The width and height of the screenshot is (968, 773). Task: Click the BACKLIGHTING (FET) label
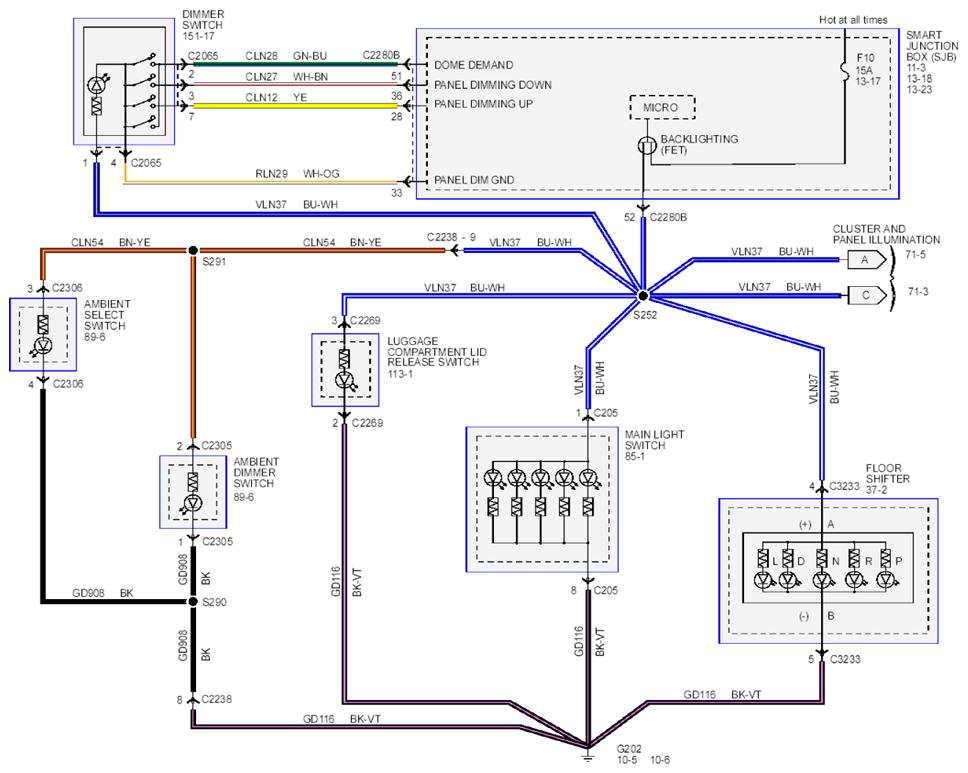tap(699, 144)
